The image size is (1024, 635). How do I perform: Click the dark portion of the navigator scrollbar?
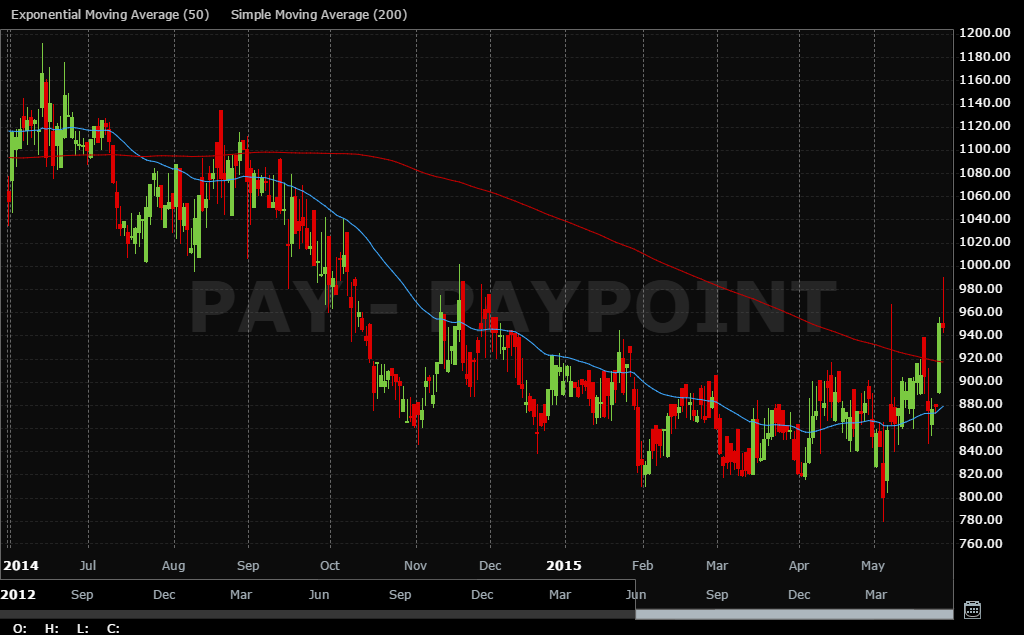click(x=316, y=614)
